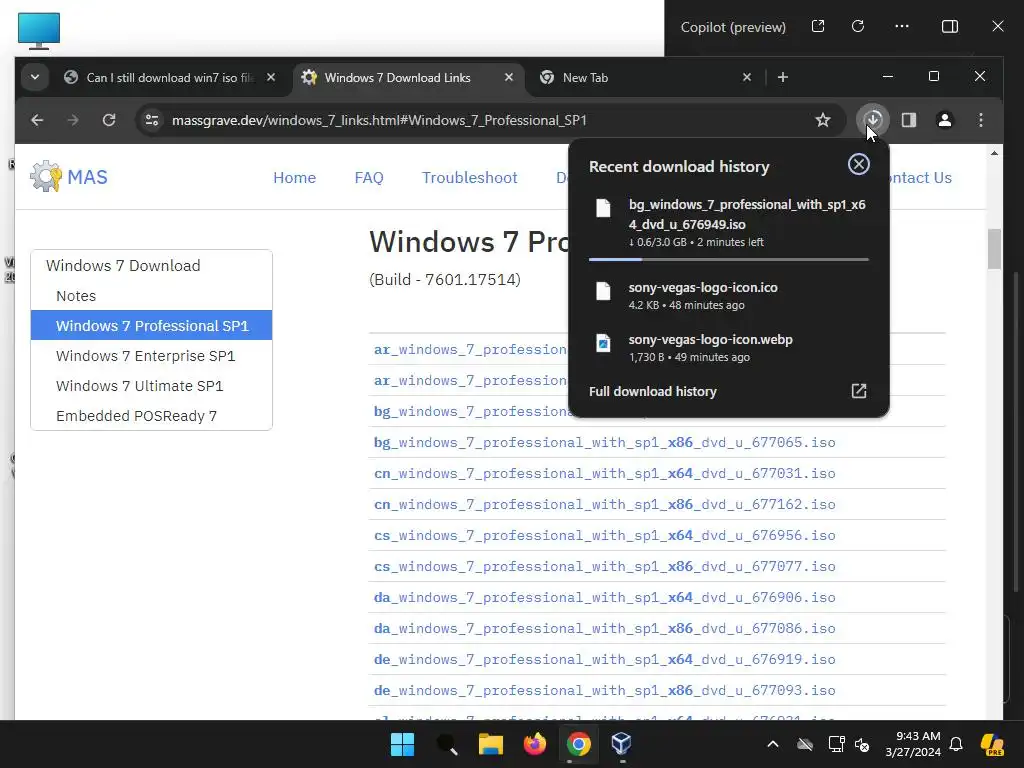This screenshot has width=1024, height=768.
Task: Select Windows 7 Professional SP1 in sidebar
Action: (152, 325)
